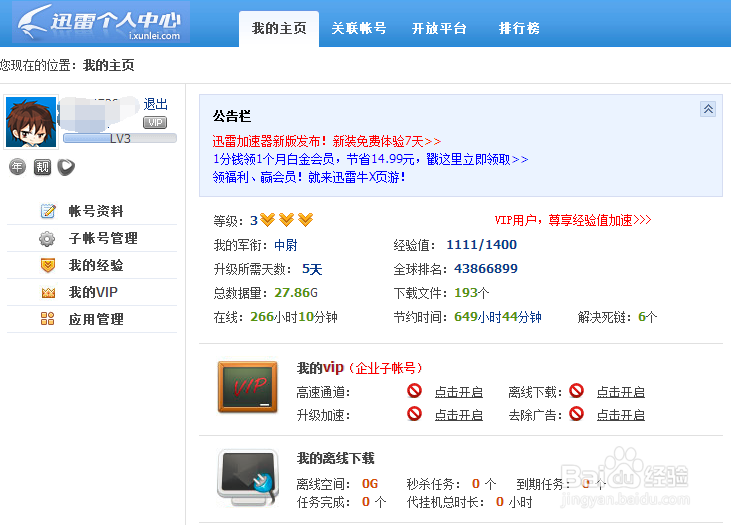
Task: Click the disabled icon beside 高速通道
Action: click(414, 391)
